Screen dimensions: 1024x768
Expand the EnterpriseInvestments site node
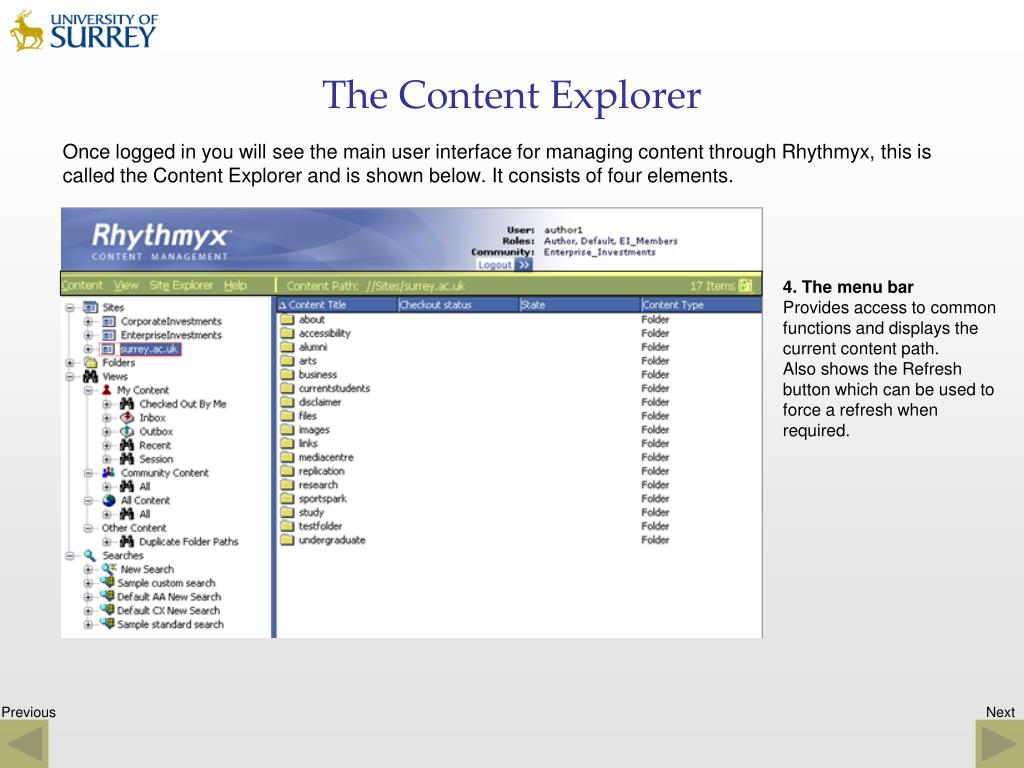click(x=88, y=335)
